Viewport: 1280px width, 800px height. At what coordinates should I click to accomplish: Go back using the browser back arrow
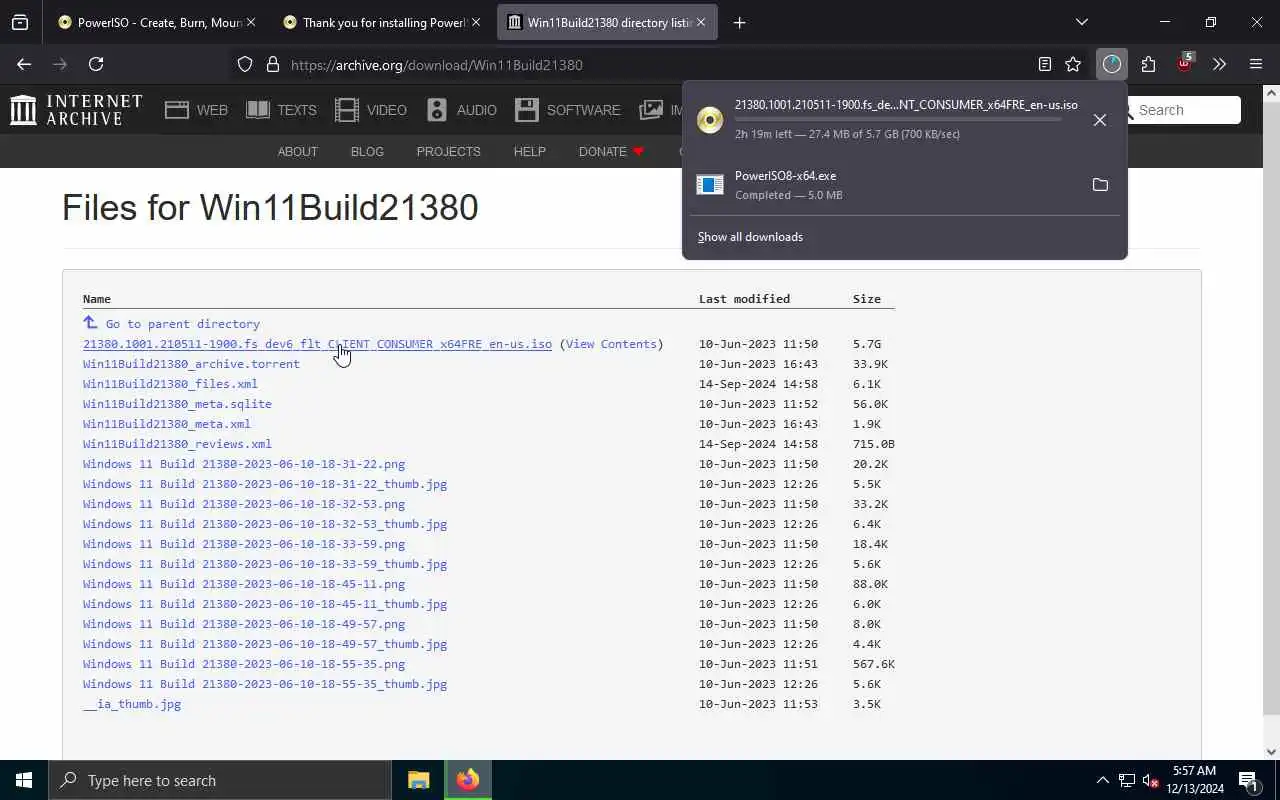click(24, 64)
